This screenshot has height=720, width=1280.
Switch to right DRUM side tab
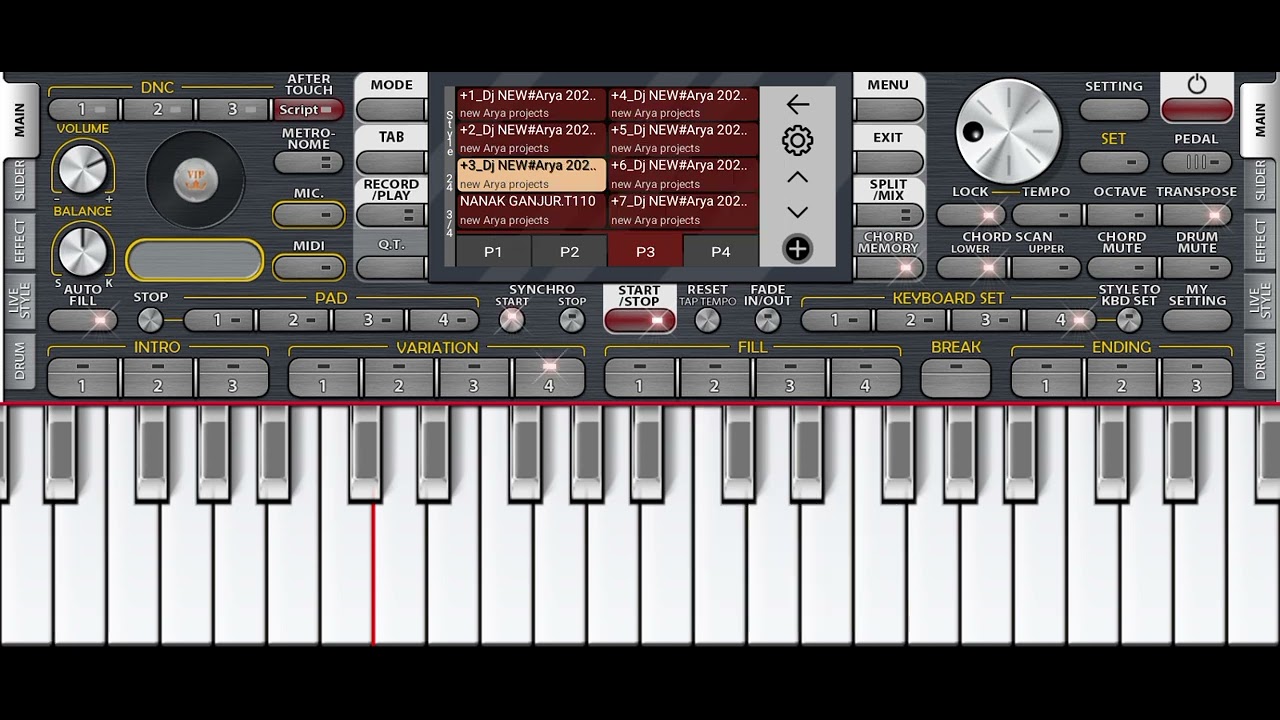1259,361
